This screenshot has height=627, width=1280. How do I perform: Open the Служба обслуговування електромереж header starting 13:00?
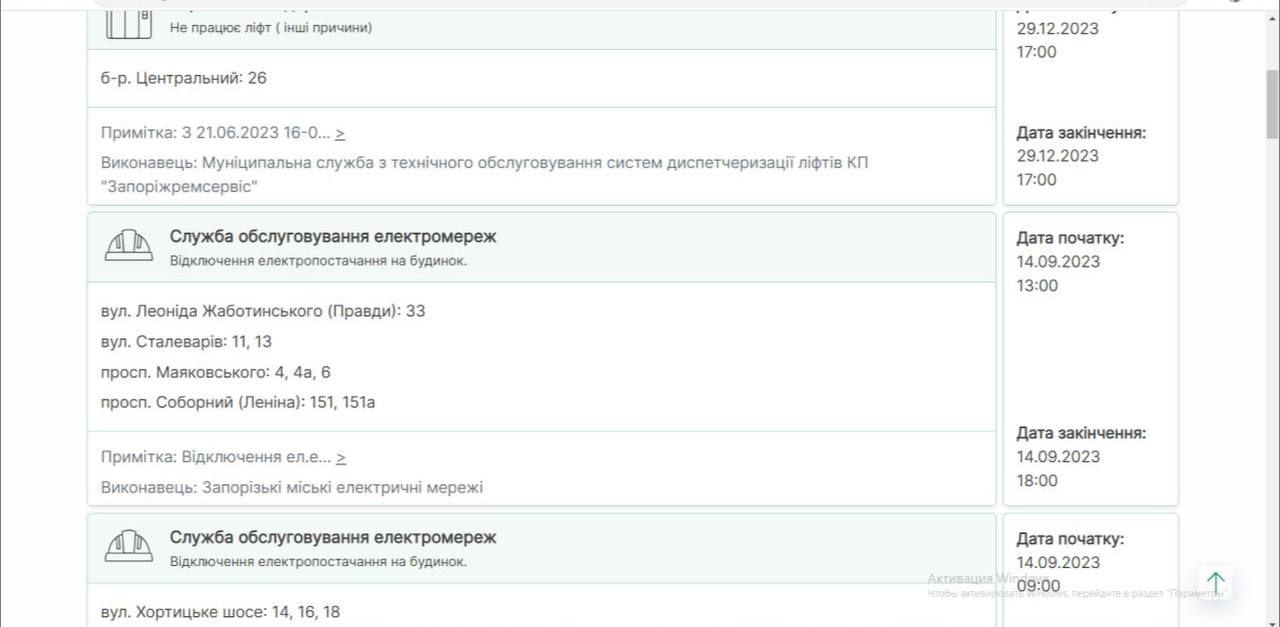(x=333, y=237)
